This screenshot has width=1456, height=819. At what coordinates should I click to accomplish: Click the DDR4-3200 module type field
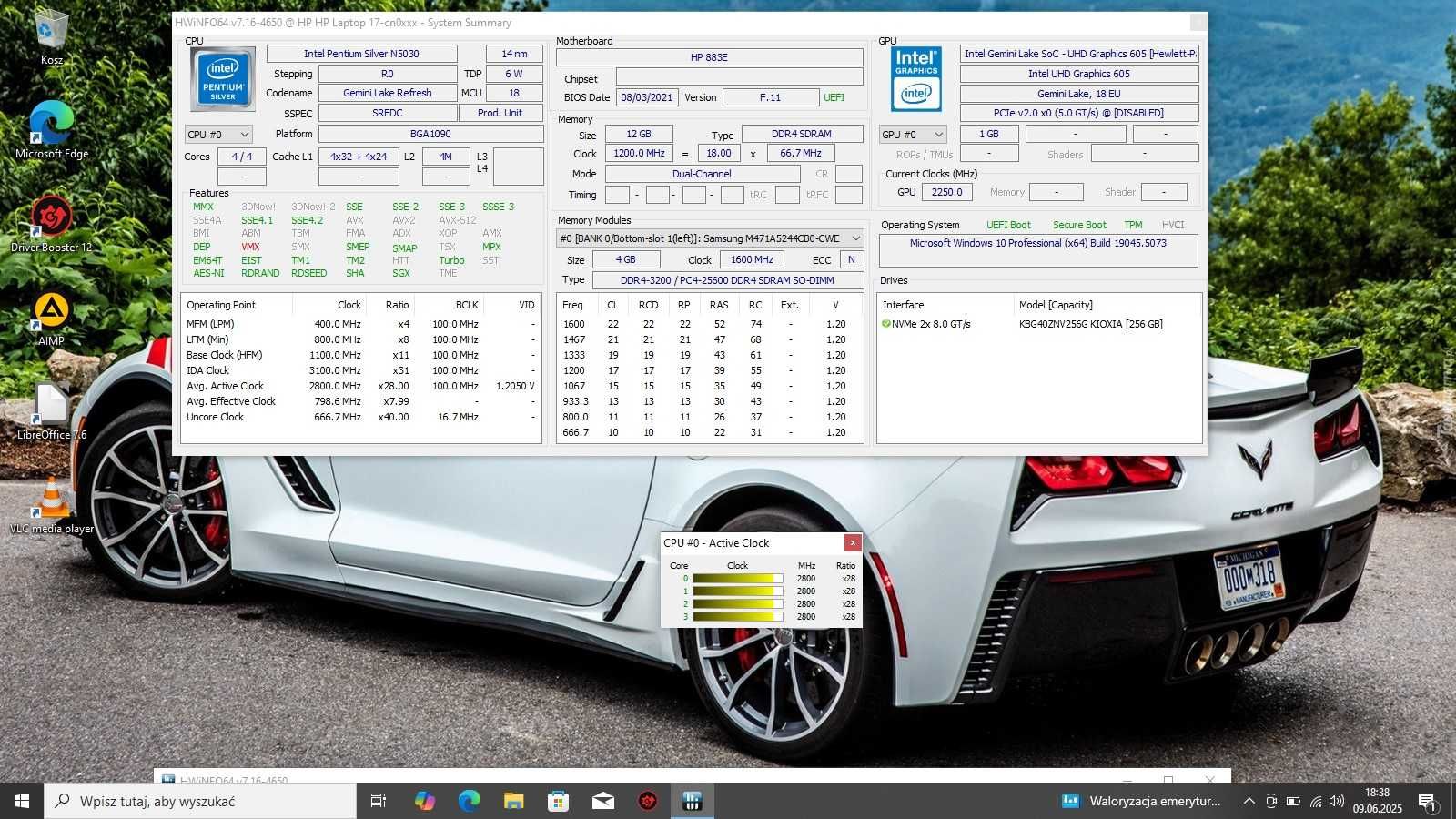tap(727, 280)
